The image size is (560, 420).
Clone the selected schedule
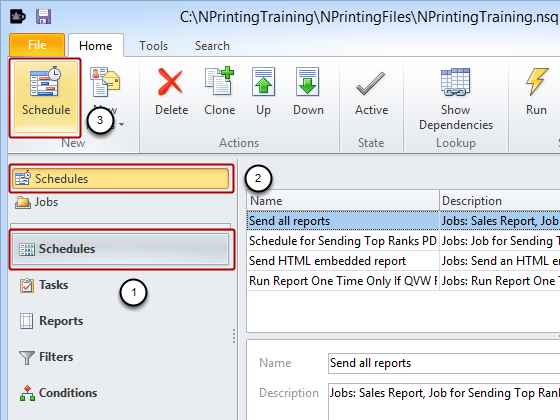pyautogui.click(x=220, y=92)
